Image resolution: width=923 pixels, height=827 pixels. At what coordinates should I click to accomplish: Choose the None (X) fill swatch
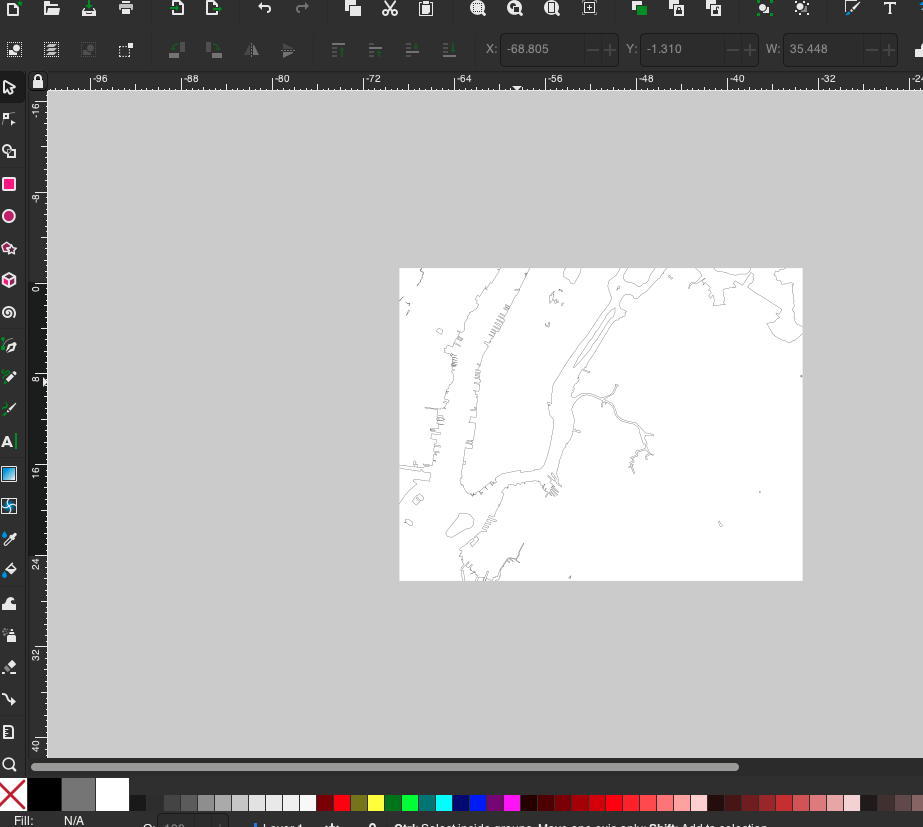click(13, 794)
